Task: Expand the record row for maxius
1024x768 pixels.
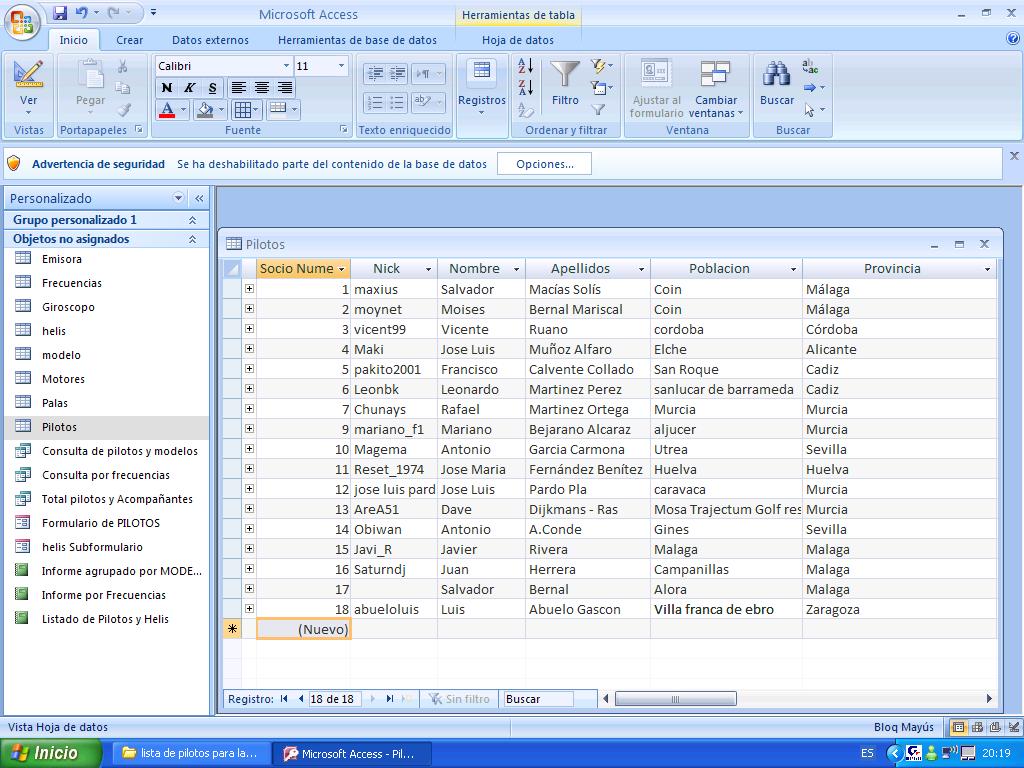Action: click(249, 289)
